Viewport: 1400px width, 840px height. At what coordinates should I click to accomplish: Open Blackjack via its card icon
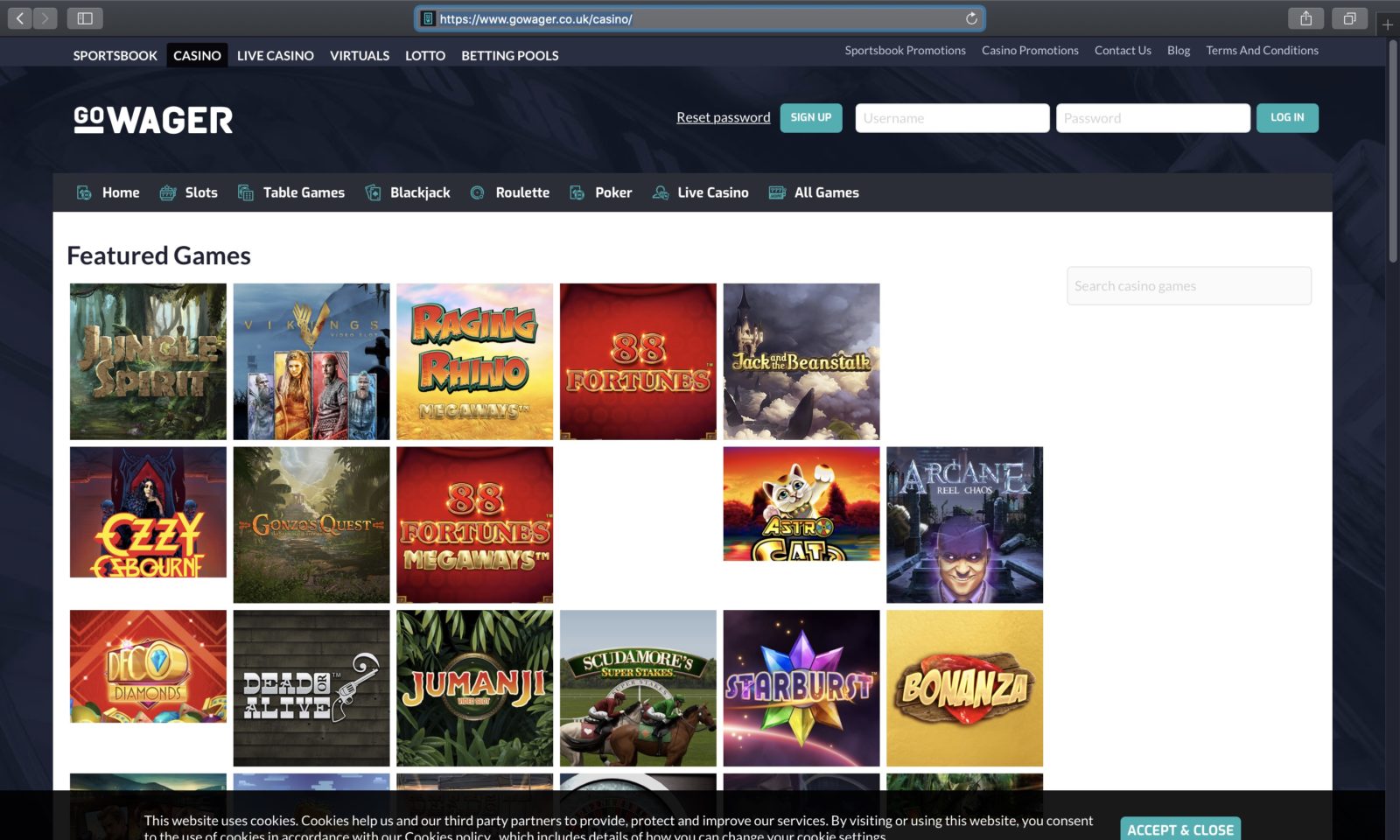372,192
